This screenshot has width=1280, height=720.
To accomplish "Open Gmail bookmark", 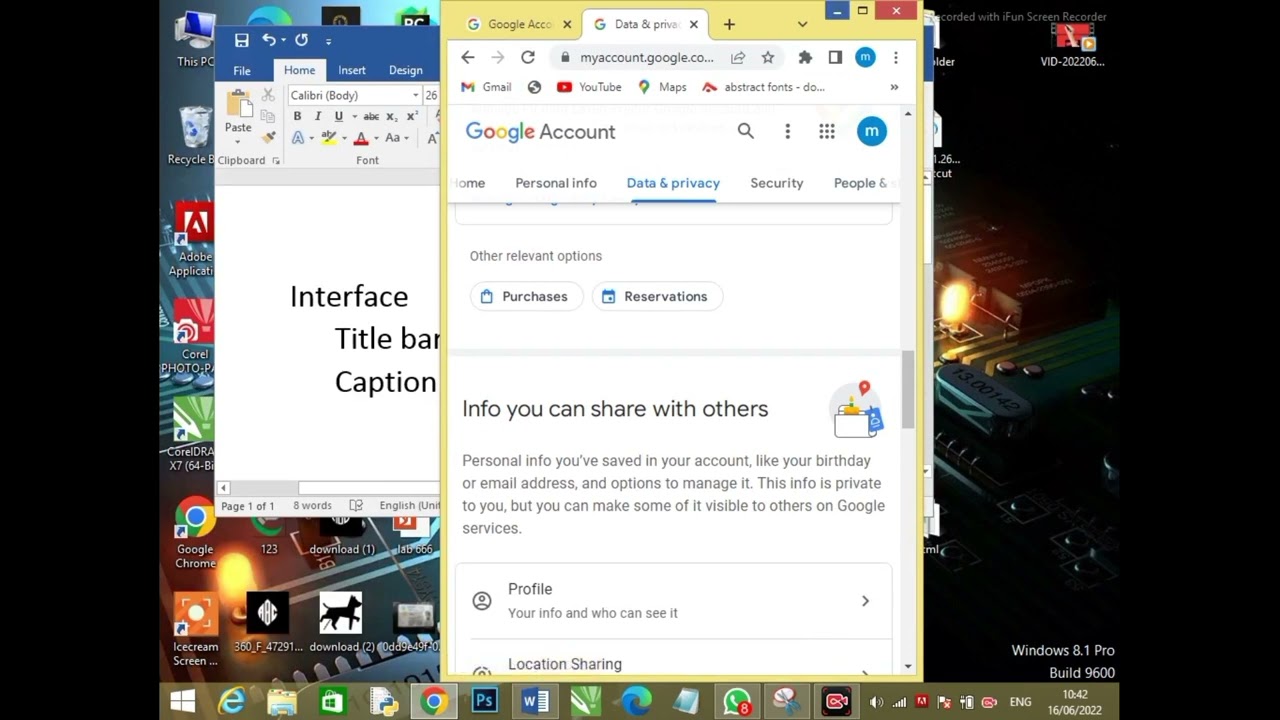I will coord(486,87).
